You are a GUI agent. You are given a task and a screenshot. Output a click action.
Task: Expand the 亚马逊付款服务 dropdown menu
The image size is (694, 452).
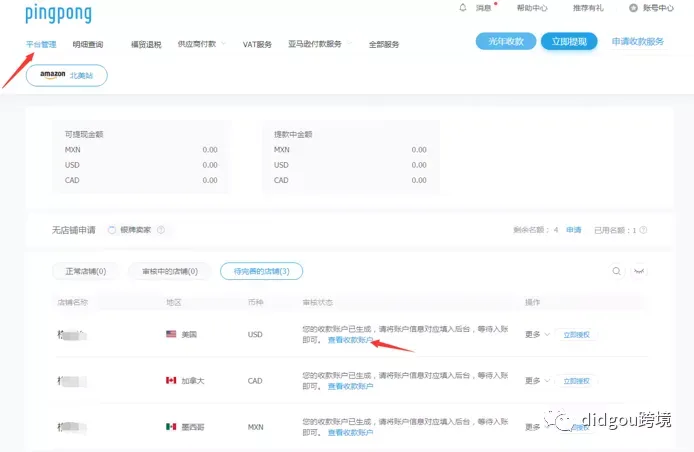[x=319, y=44]
